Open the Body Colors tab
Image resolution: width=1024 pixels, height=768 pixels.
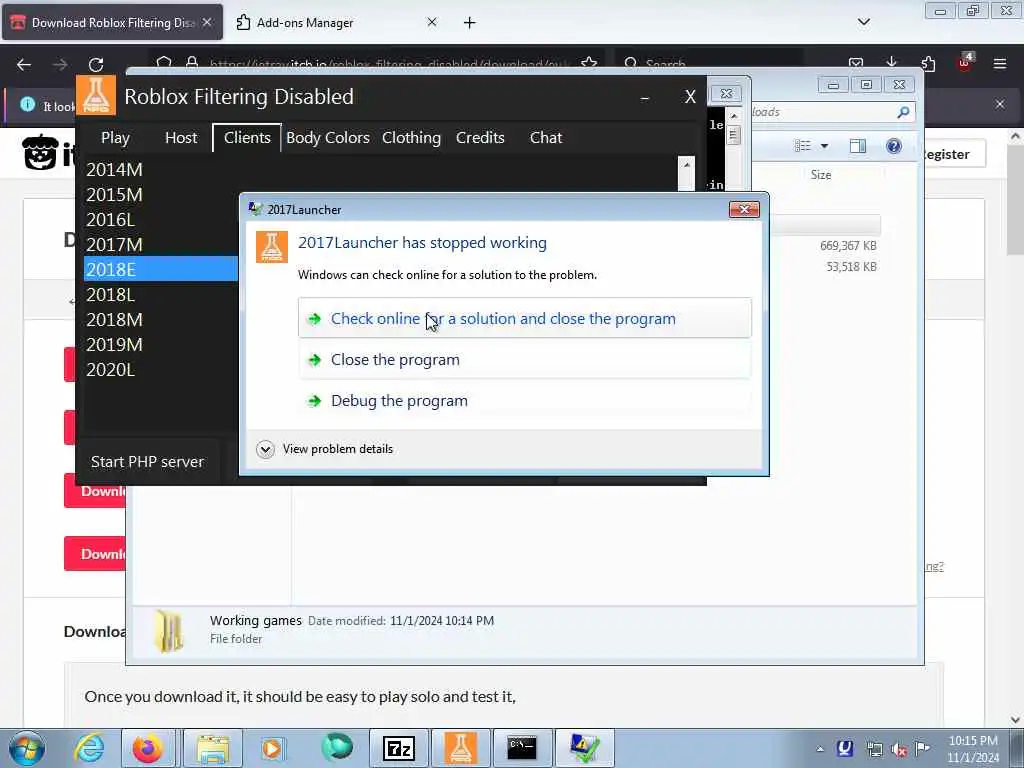(x=328, y=138)
